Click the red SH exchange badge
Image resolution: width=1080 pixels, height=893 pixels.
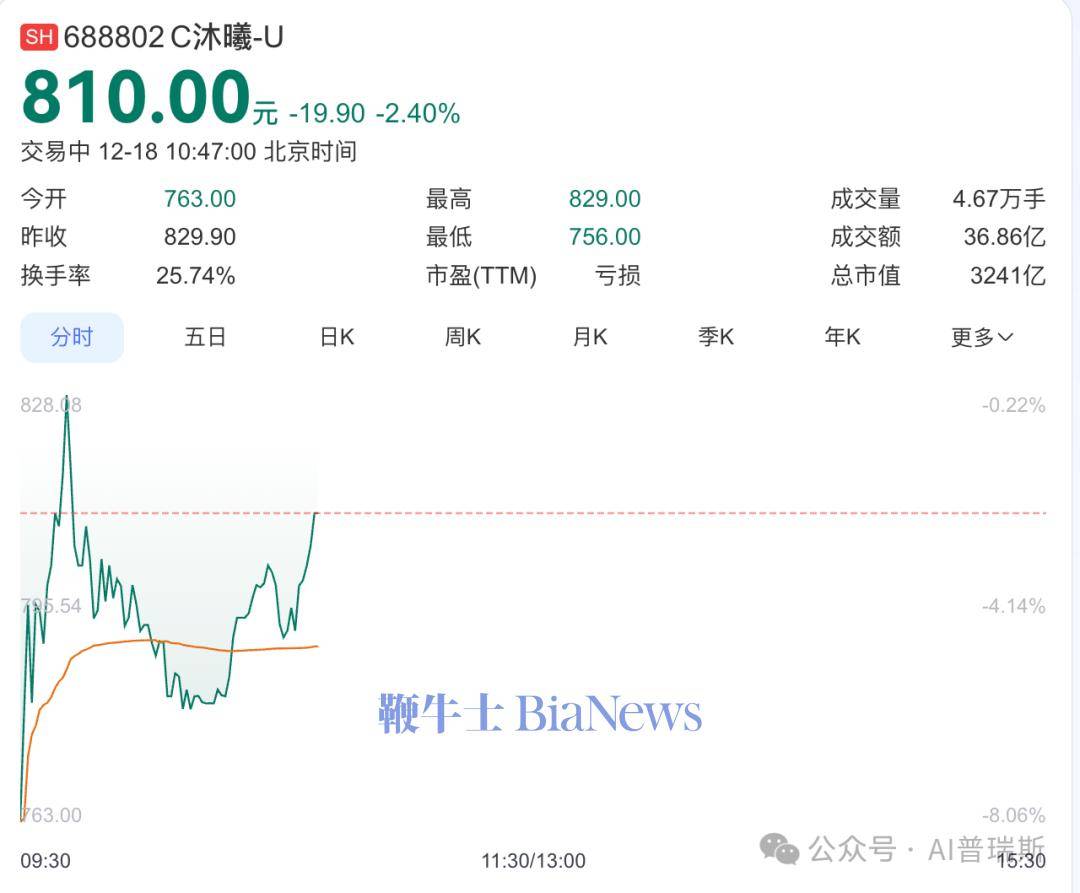[x=39, y=37]
